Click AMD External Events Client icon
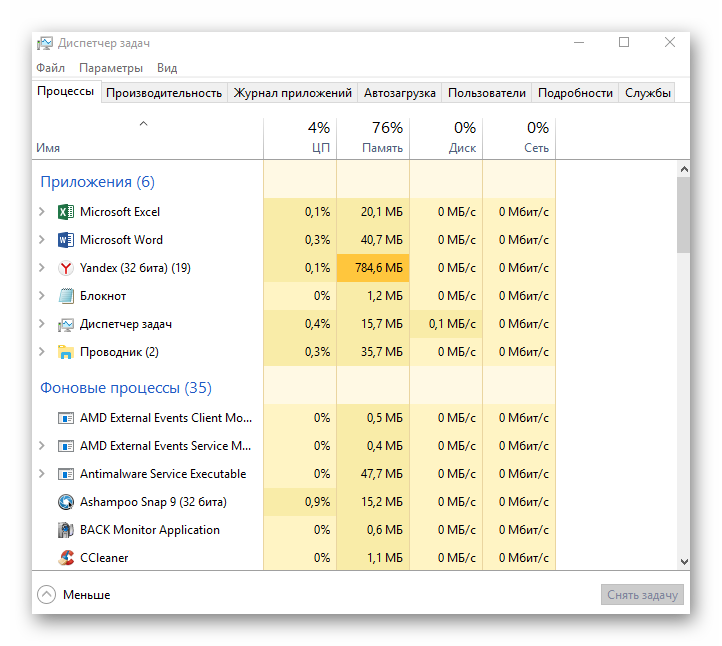The width and height of the screenshot is (722, 646). tap(65, 418)
